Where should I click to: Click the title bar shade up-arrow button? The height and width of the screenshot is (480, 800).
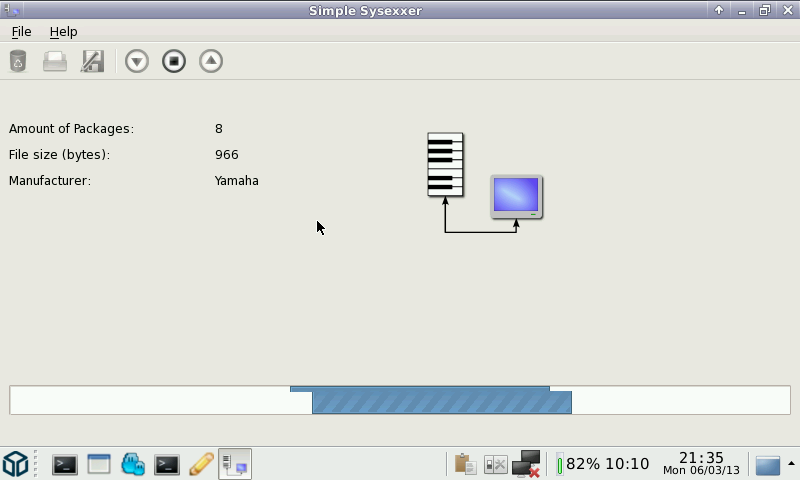click(719, 10)
